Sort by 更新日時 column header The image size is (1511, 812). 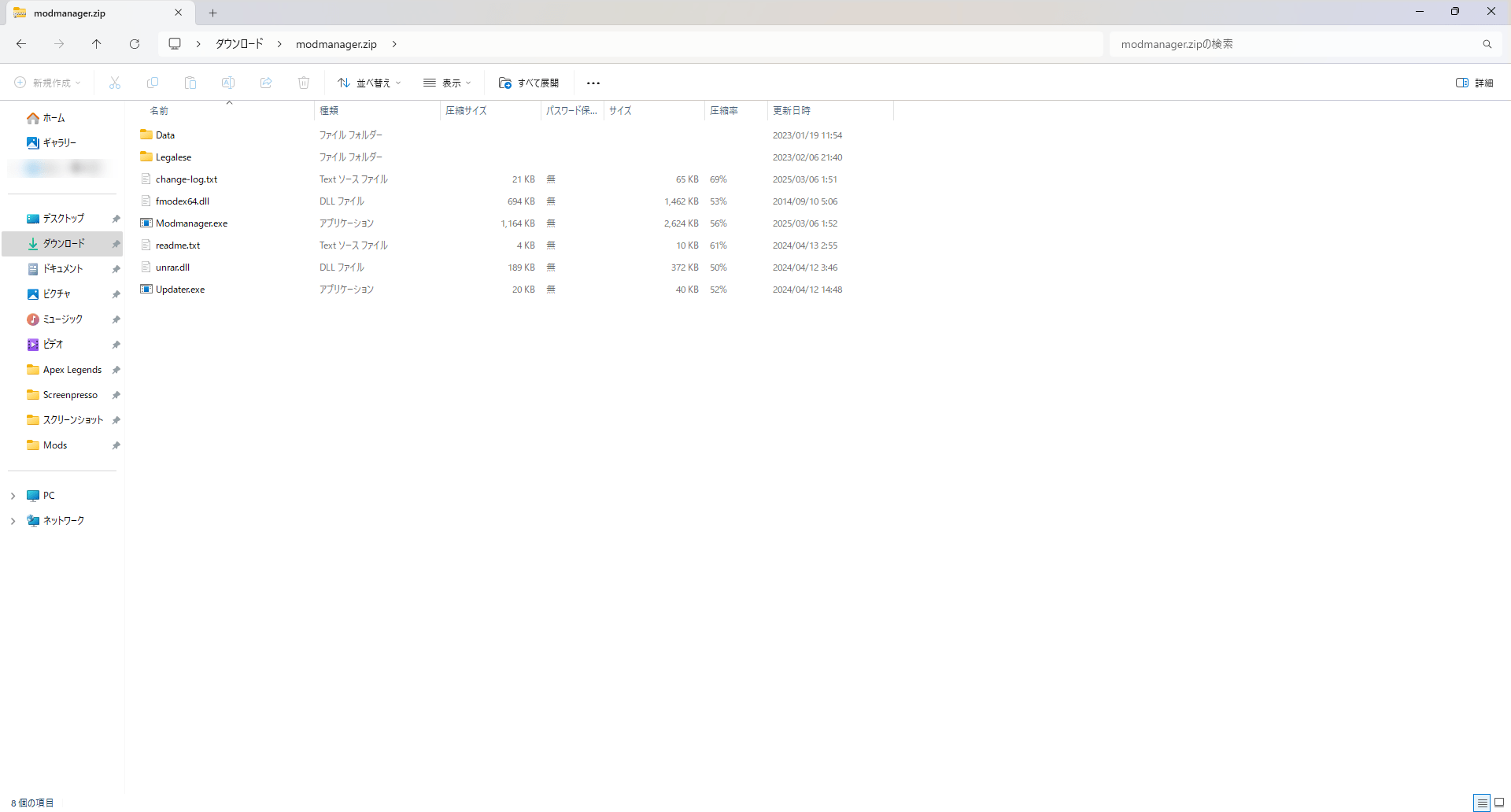792,111
